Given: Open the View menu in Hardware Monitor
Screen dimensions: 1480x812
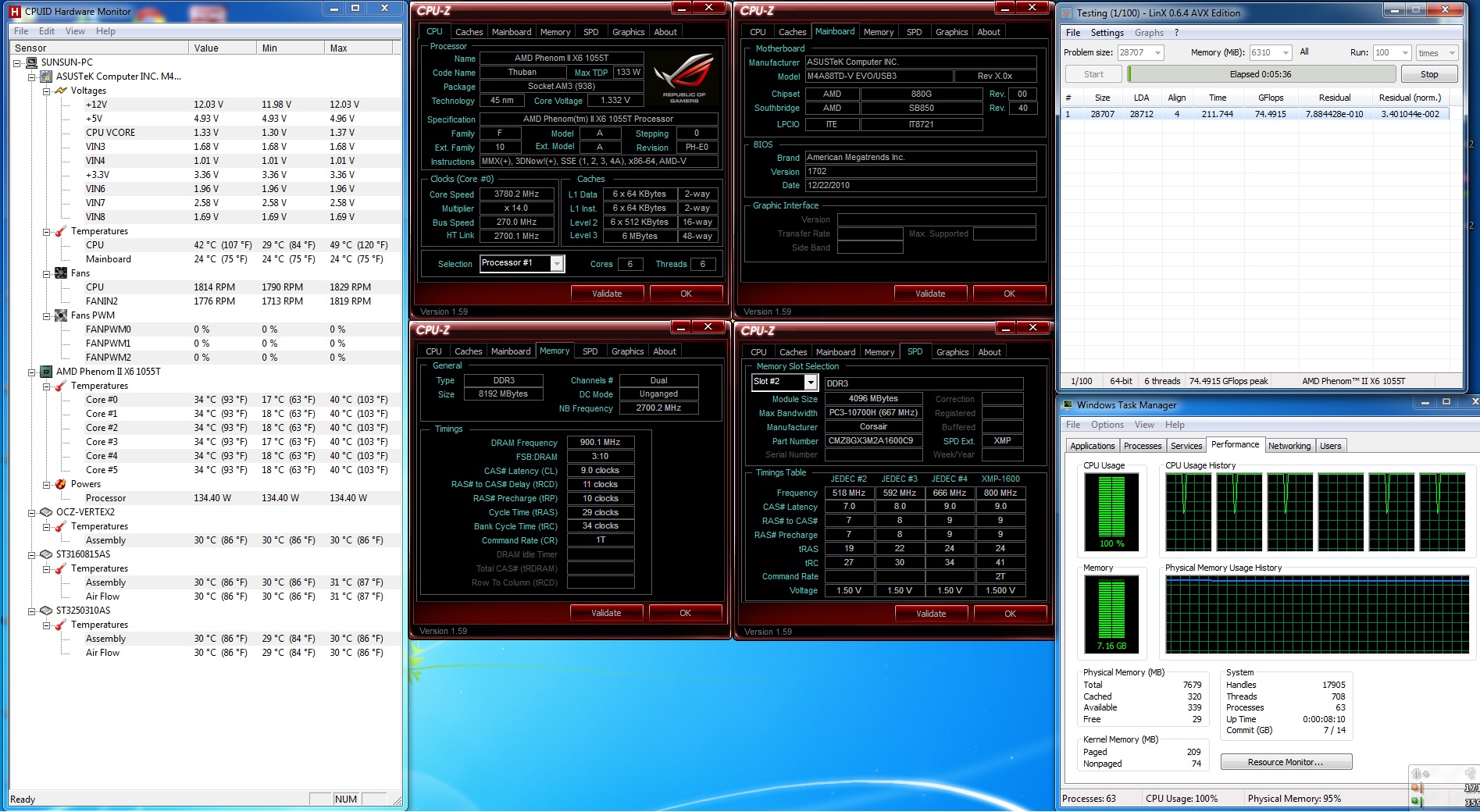Looking at the screenshot, I should coord(75,31).
